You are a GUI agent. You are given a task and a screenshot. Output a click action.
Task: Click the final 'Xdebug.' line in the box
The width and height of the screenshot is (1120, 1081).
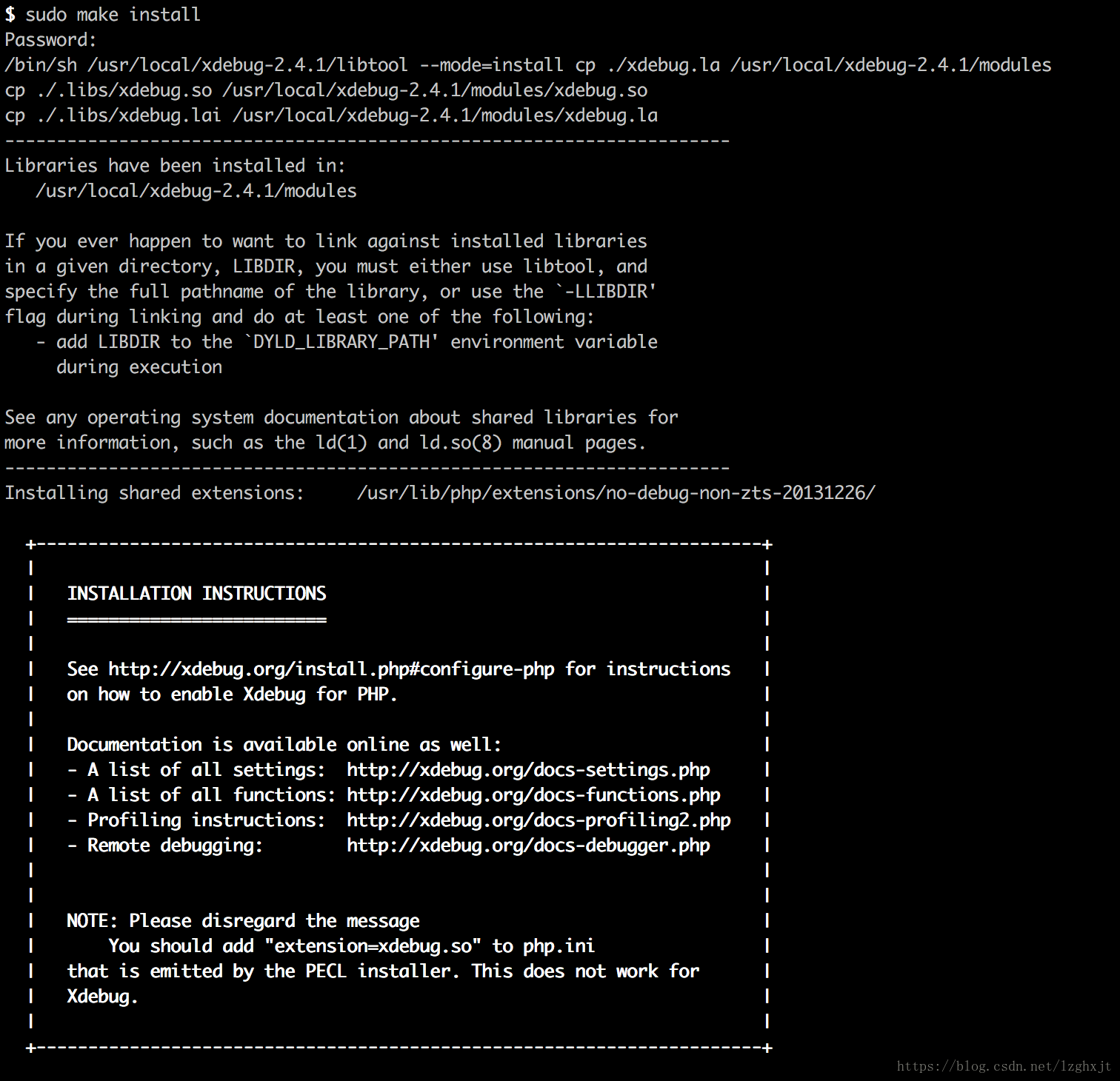(102, 997)
